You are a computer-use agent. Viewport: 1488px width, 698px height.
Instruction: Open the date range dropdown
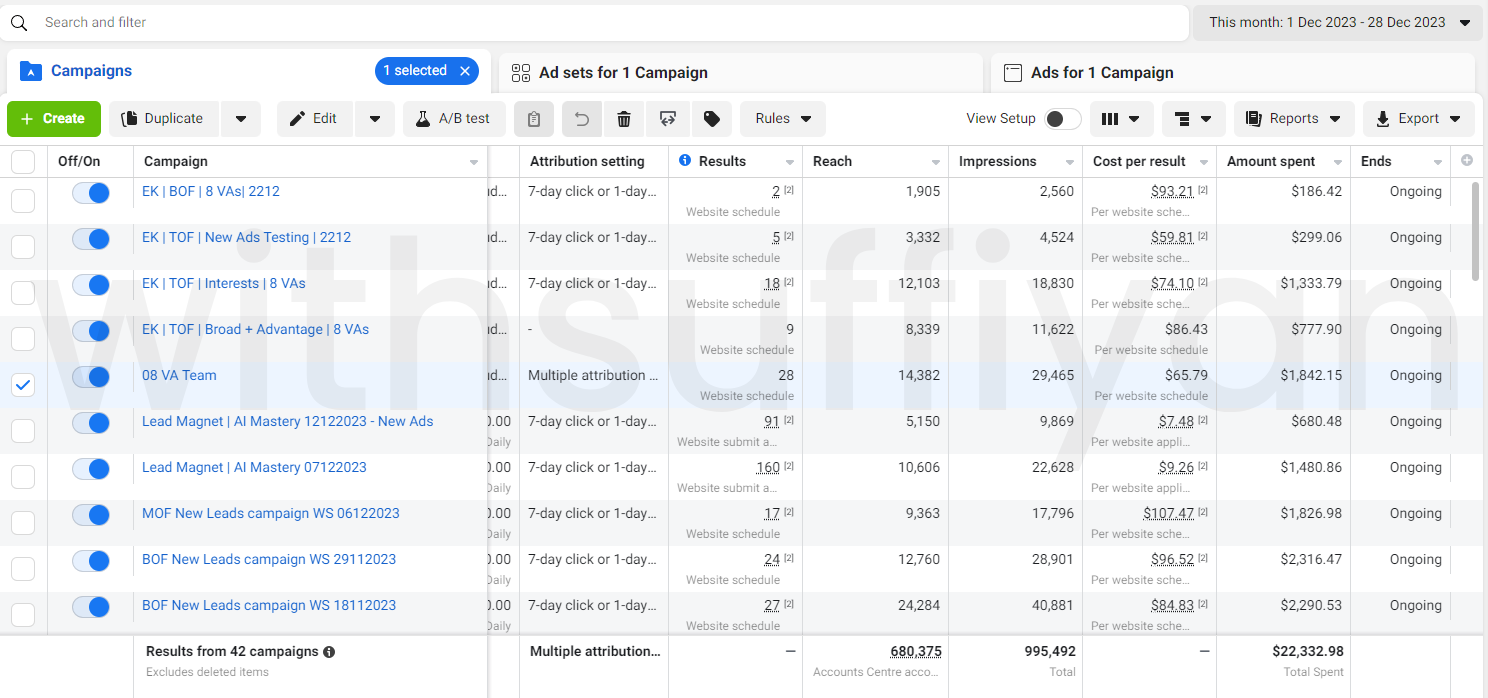1338,22
